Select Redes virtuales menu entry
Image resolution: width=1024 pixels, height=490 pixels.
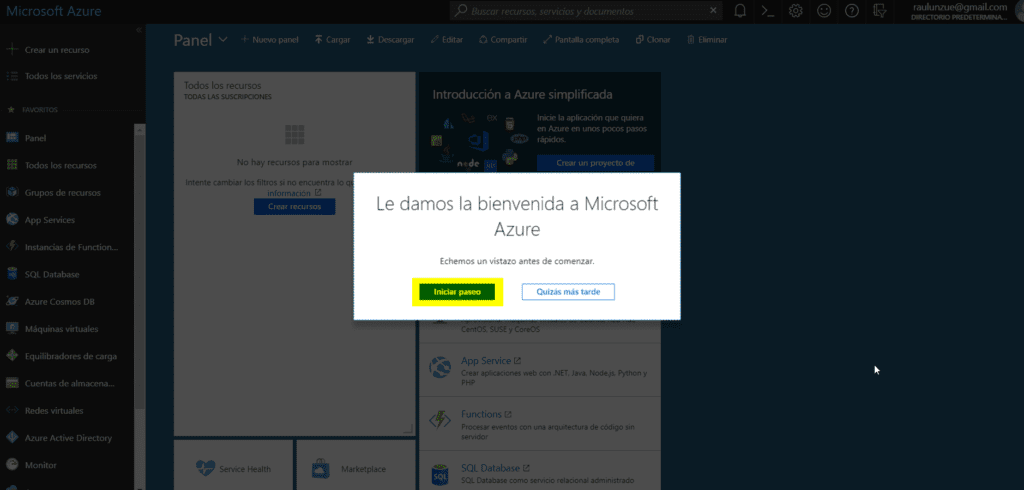(x=54, y=411)
